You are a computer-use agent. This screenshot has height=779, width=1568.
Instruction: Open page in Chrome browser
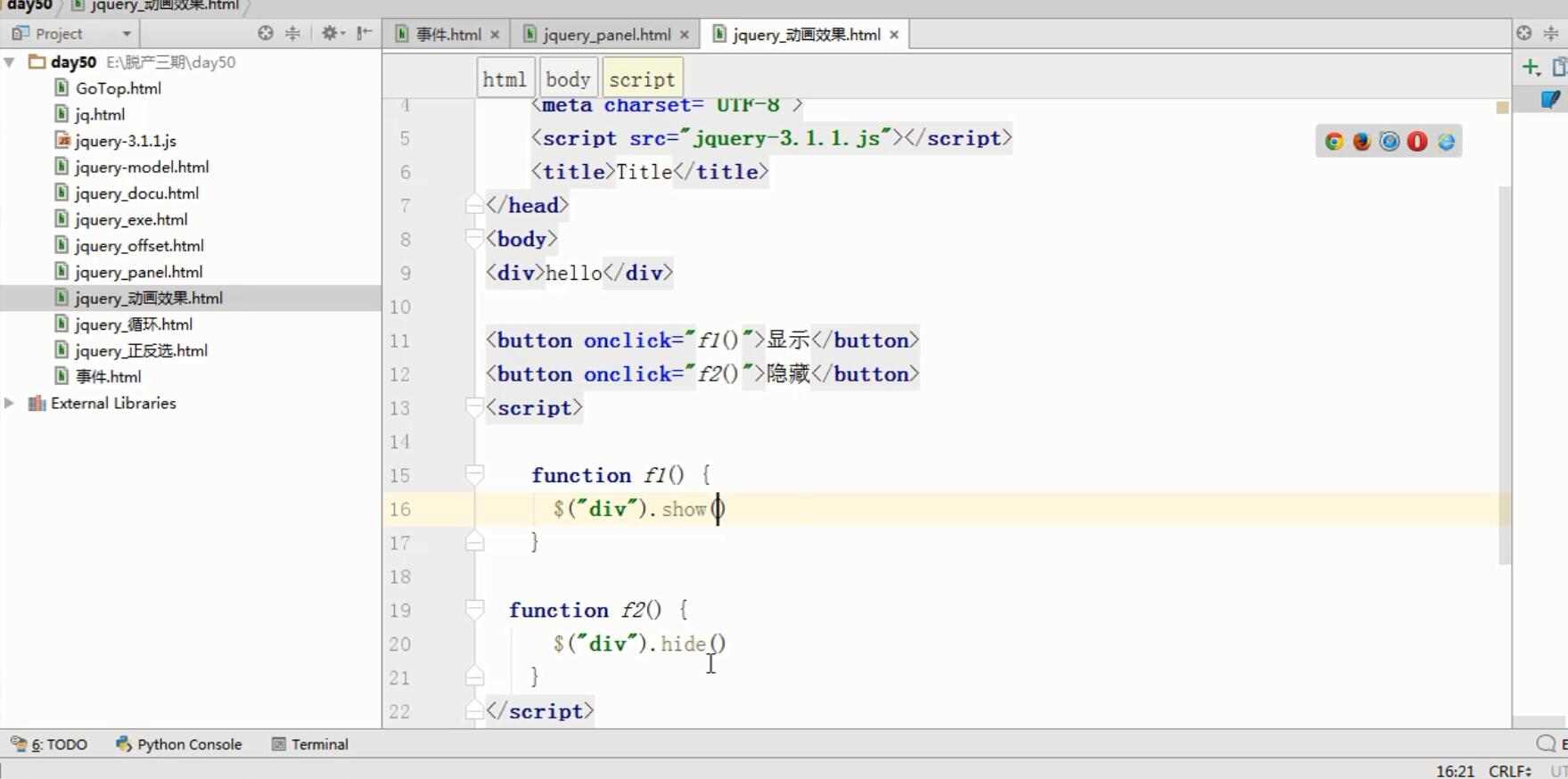pos(1334,142)
